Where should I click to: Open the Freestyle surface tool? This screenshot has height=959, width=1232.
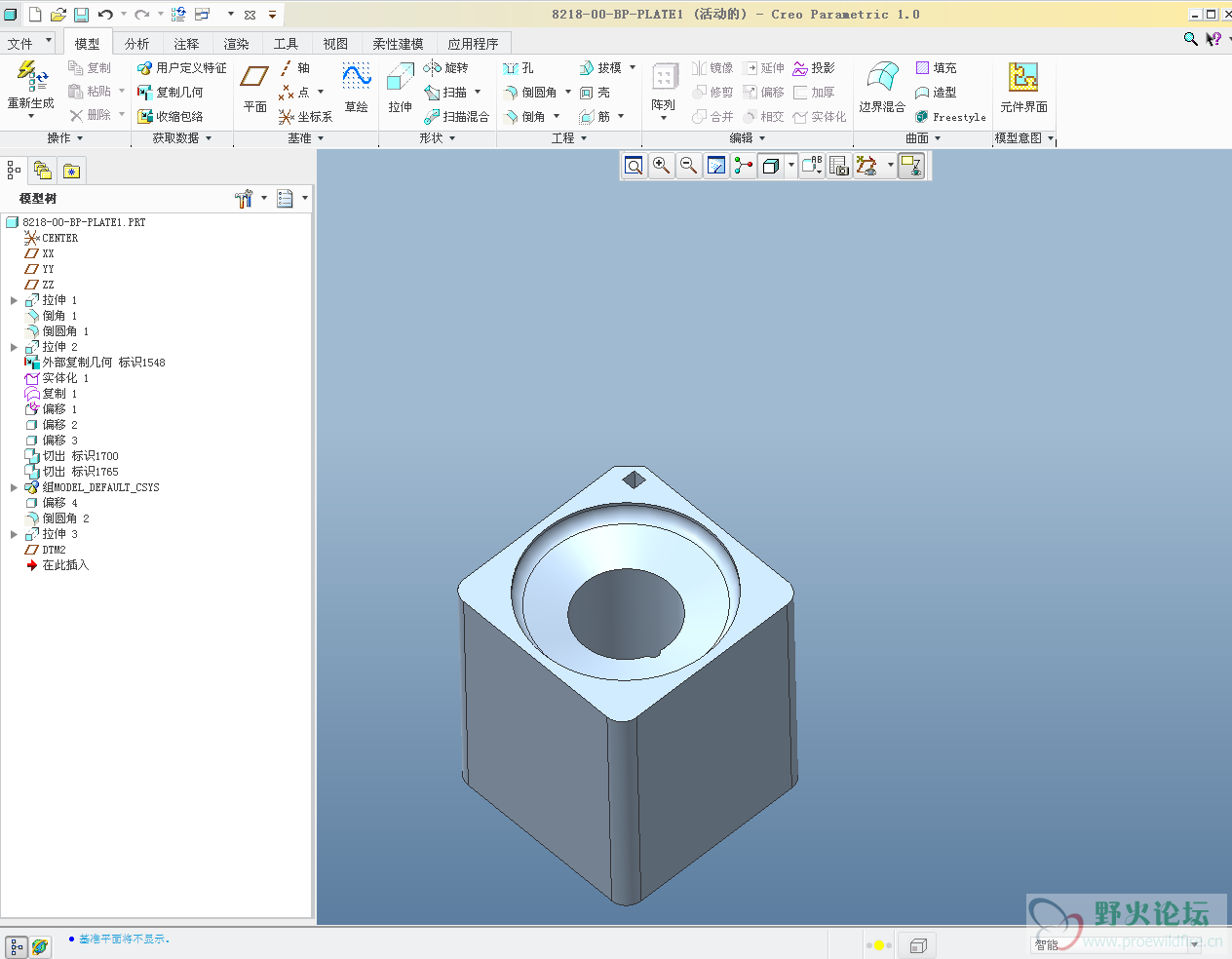click(950, 116)
